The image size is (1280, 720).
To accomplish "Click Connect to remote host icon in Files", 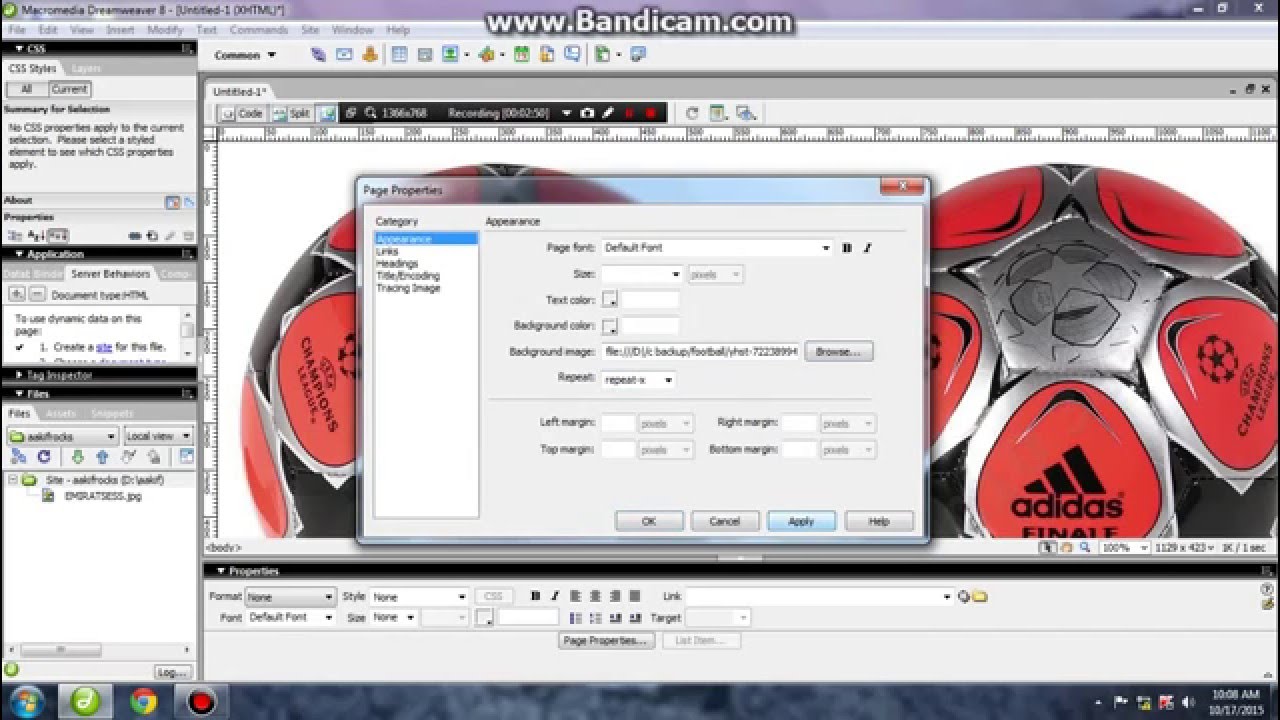I will click(x=17, y=457).
